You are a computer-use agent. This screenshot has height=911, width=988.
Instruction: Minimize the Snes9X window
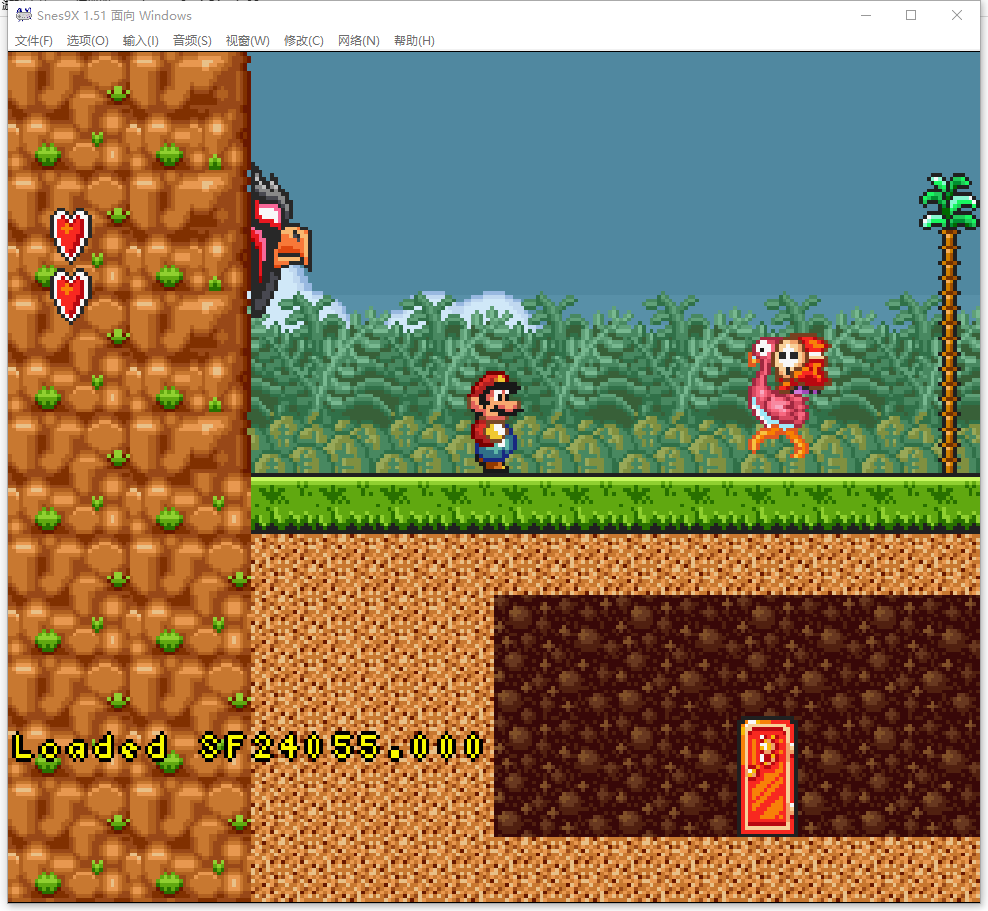(866, 15)
